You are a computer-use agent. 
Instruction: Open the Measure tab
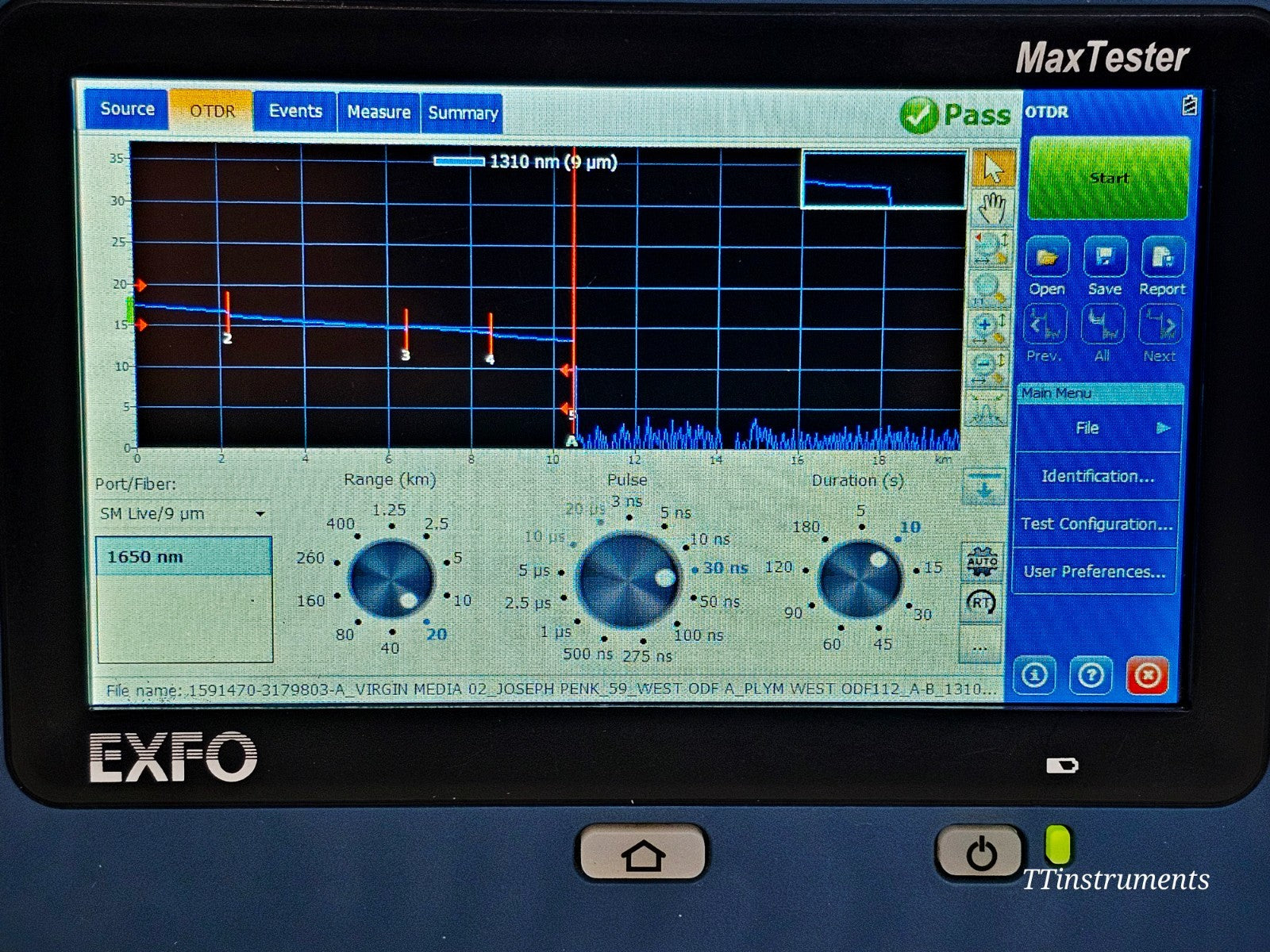pos(379,112)
